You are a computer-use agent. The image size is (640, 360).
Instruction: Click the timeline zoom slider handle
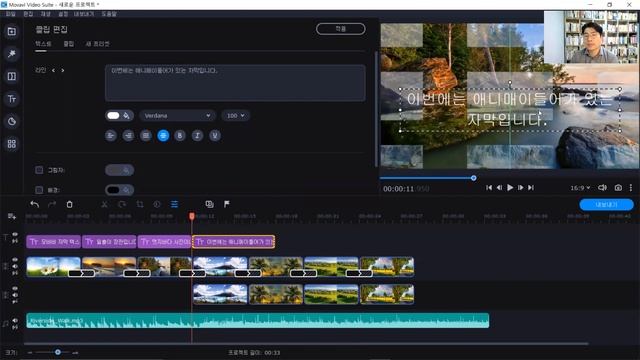[58, 352]
